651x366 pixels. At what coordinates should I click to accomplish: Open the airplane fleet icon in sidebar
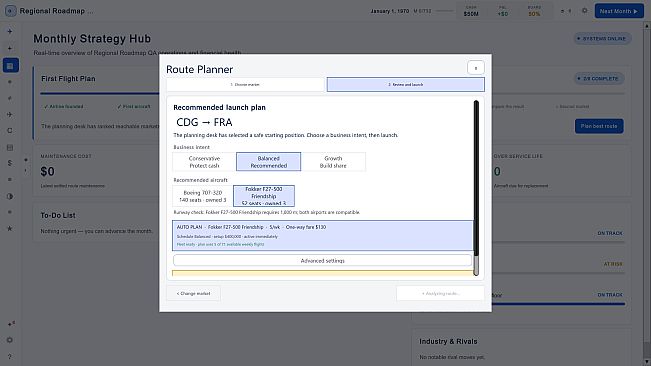point(10,115)
